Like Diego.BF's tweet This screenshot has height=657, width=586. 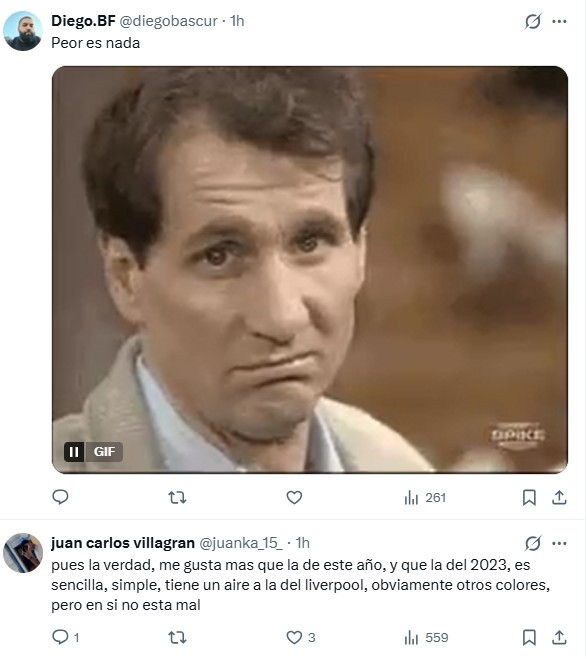pyautogui.click(x=294, y=497)
